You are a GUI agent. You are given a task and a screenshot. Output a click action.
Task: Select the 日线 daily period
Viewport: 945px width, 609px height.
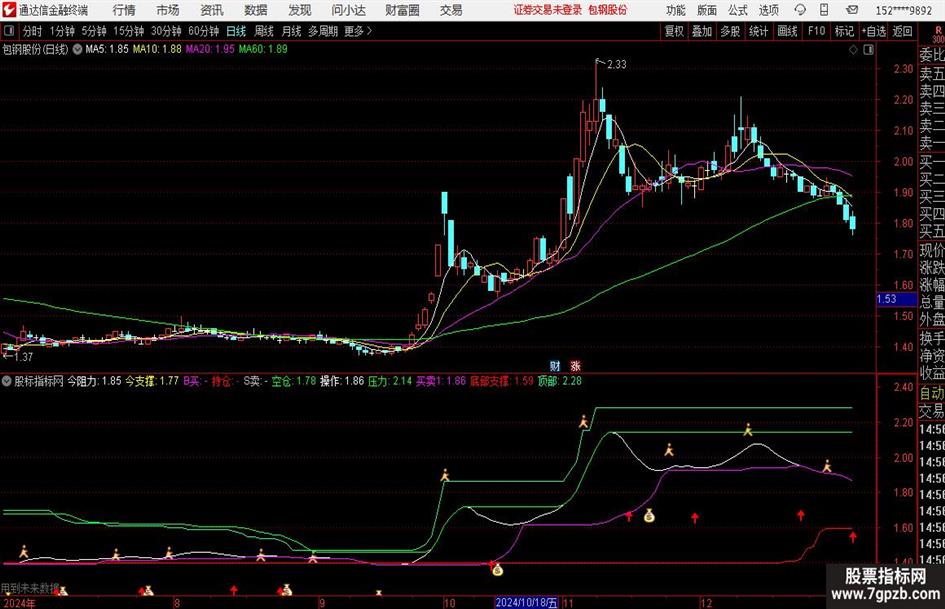236,31
